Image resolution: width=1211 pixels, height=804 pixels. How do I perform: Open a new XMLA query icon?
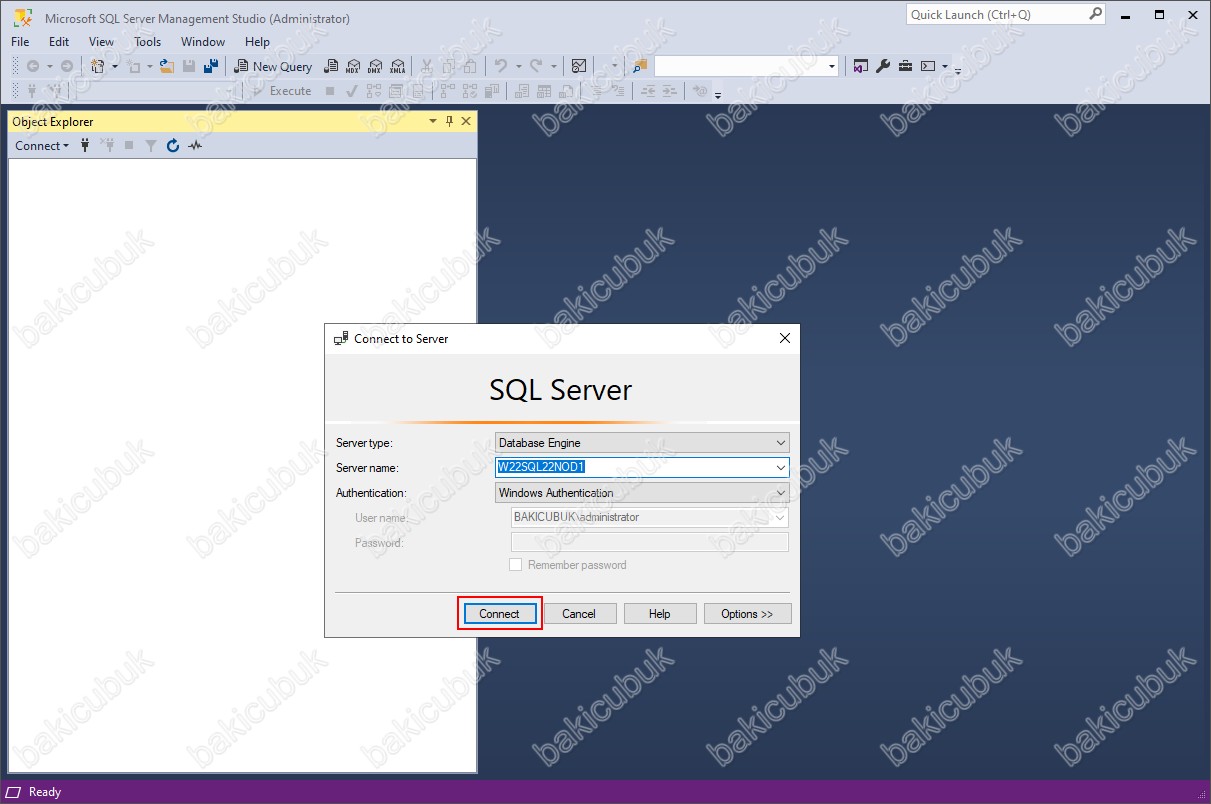(x=398, y=66)
